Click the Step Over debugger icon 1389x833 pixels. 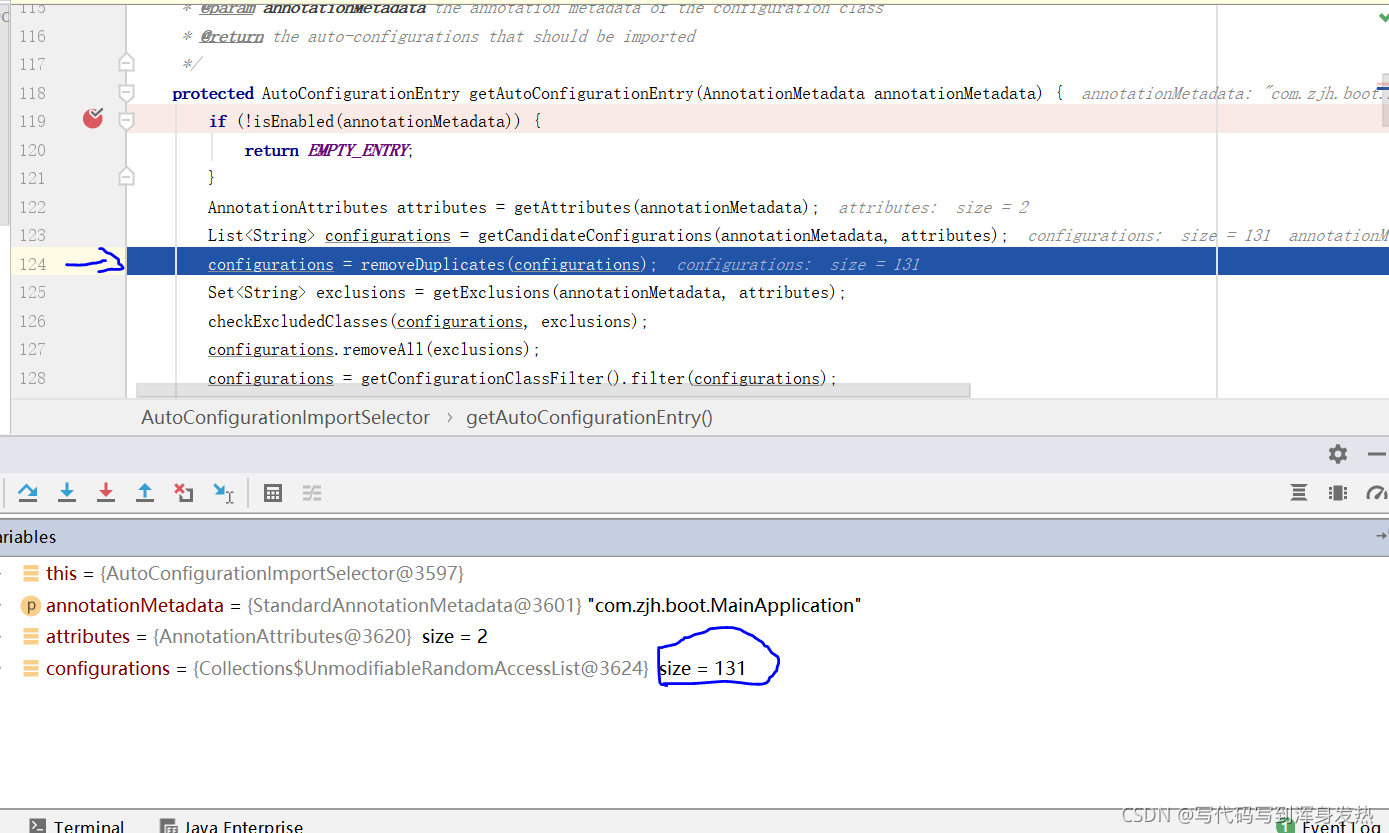click(28, 492)
